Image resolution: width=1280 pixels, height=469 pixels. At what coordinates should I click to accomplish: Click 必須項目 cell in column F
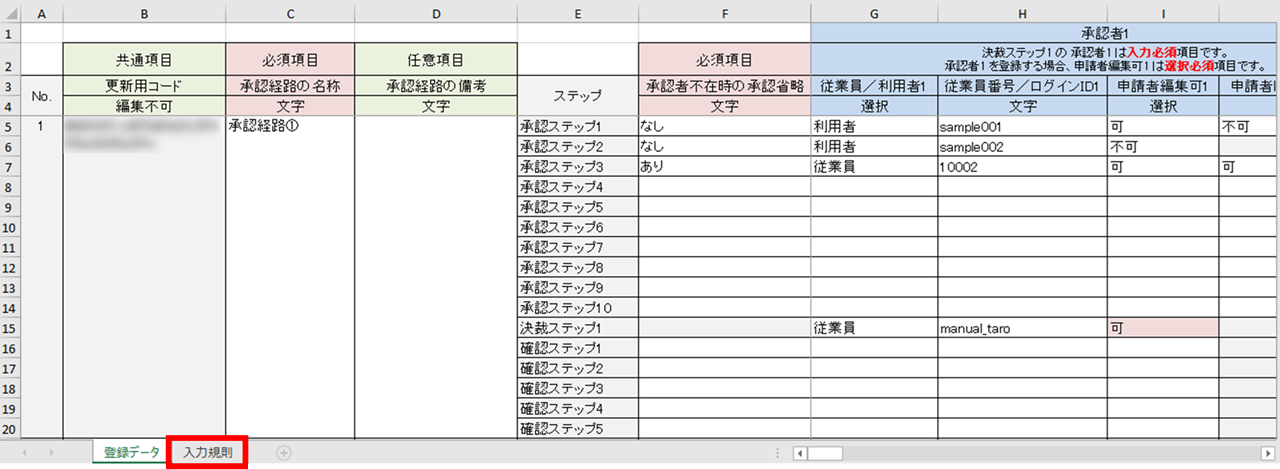(x=725, y=60)
